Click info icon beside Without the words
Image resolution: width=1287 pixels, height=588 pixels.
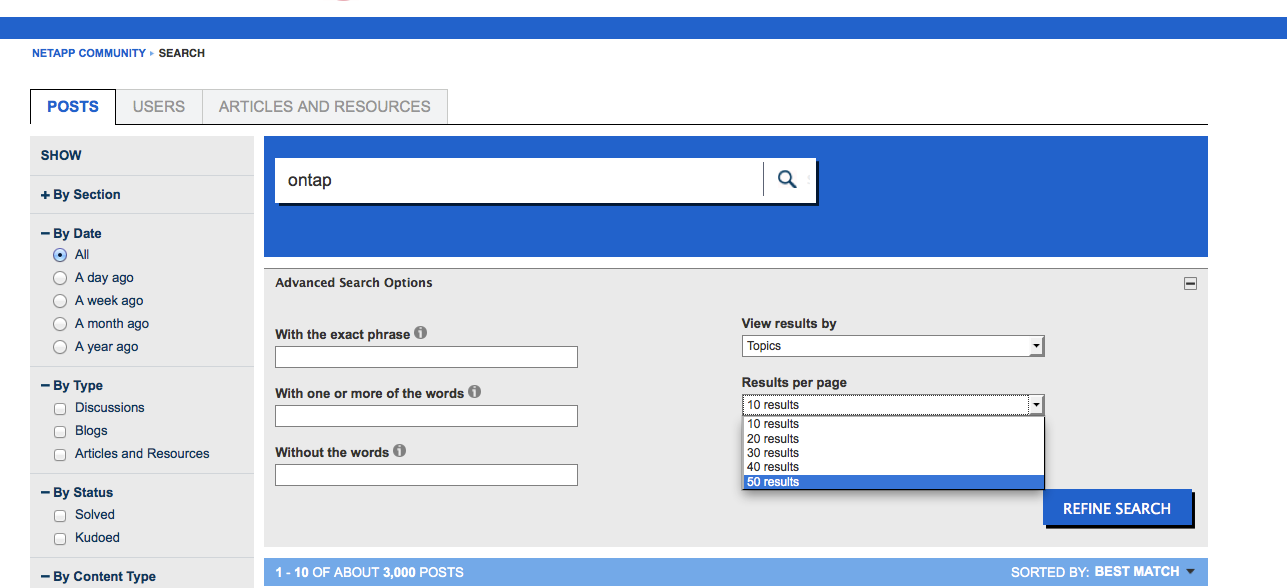(400, 451)
